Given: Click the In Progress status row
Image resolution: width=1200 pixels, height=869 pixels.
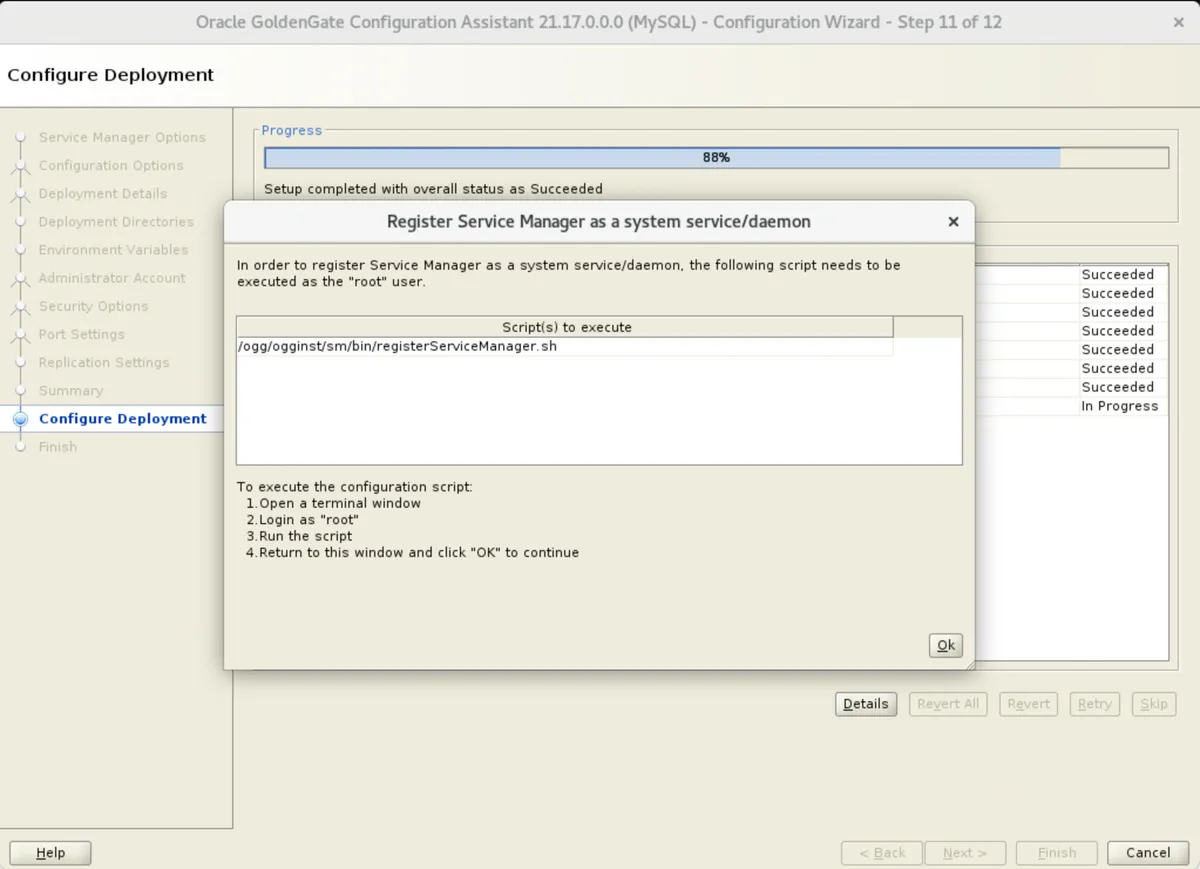Looking at the screenshot, I should tap(1119, 406).
